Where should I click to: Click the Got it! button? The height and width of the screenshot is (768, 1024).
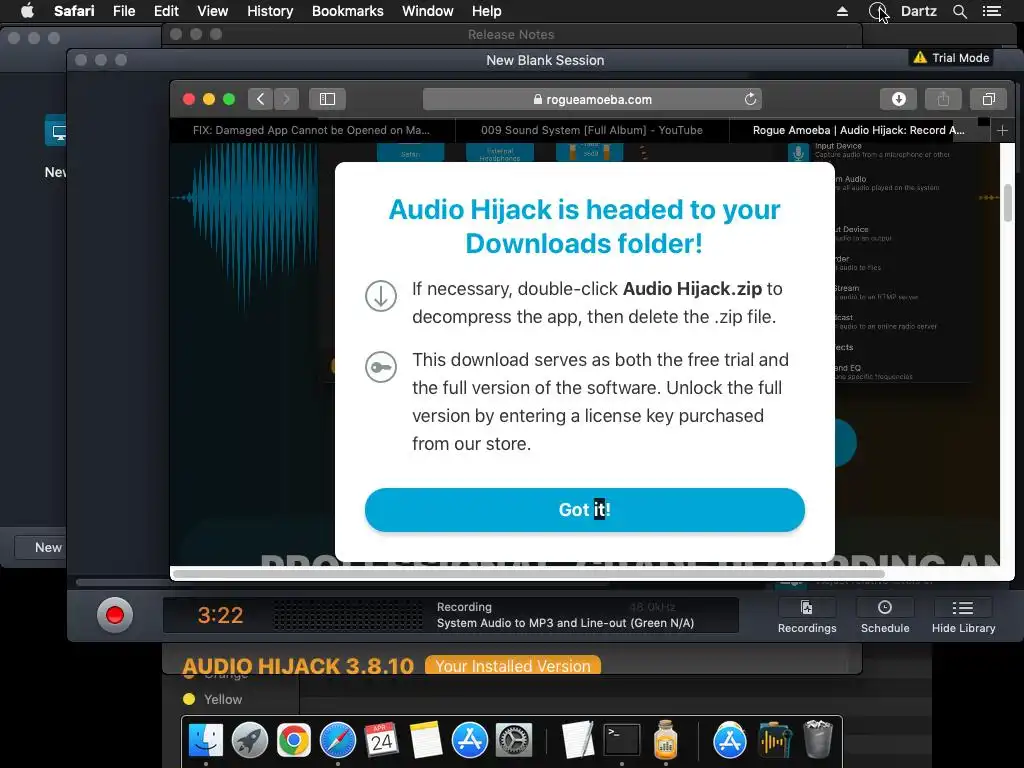[584, 509]
